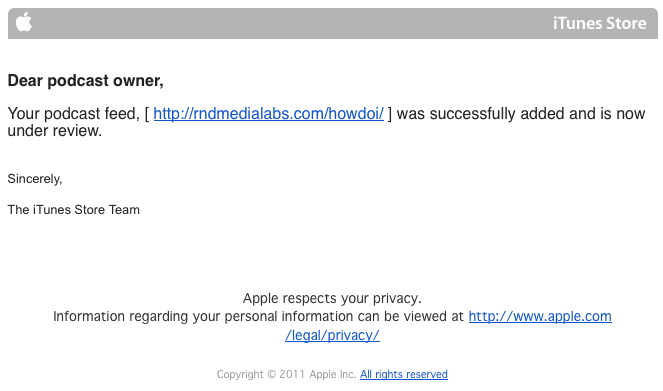Click the 'Your podcast feed,' text
The height and width of the screenshot is (391, 663).
coord(74,114)
